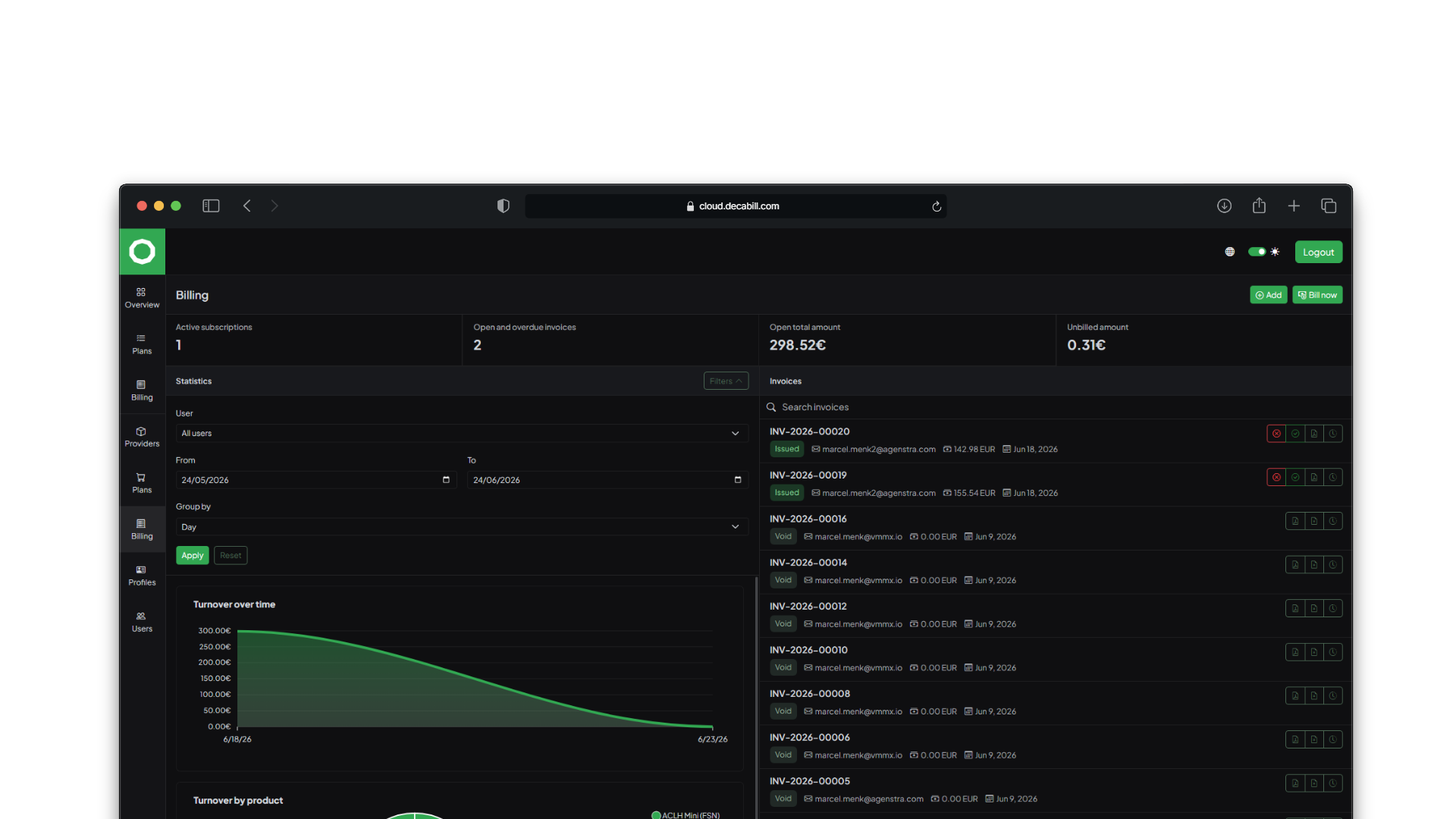1456x819 pixels.
Task: Click the Safari address bar
Action: [736, 206]
